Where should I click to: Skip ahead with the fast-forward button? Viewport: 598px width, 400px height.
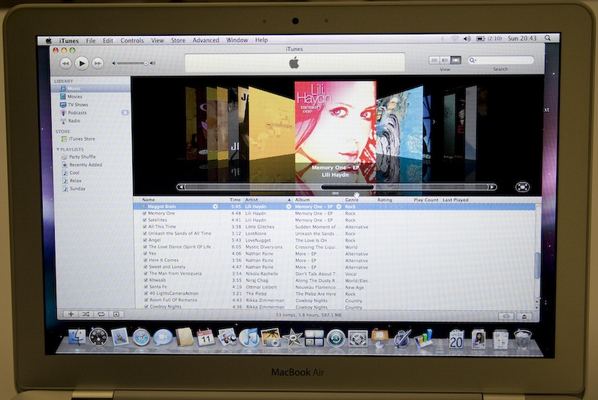tap(98, 63)
